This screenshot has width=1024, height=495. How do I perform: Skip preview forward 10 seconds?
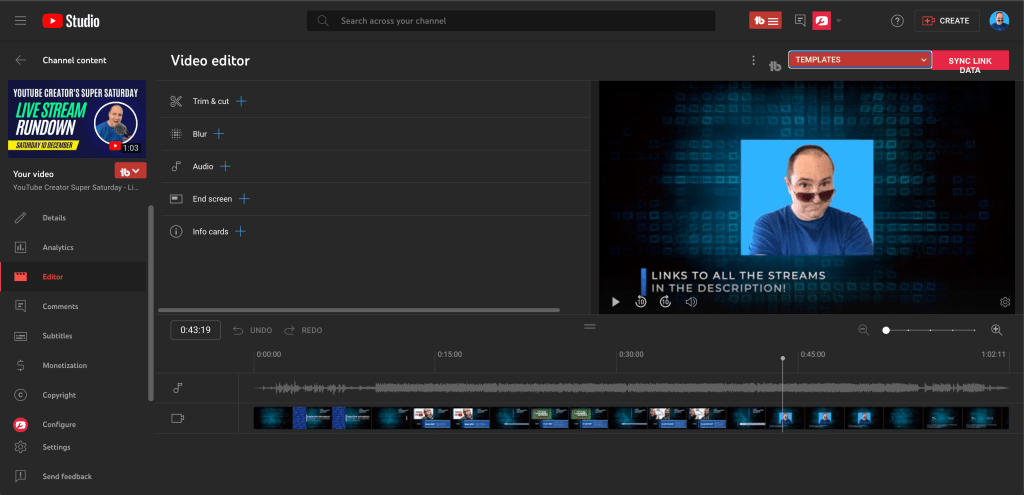point(665,302)
